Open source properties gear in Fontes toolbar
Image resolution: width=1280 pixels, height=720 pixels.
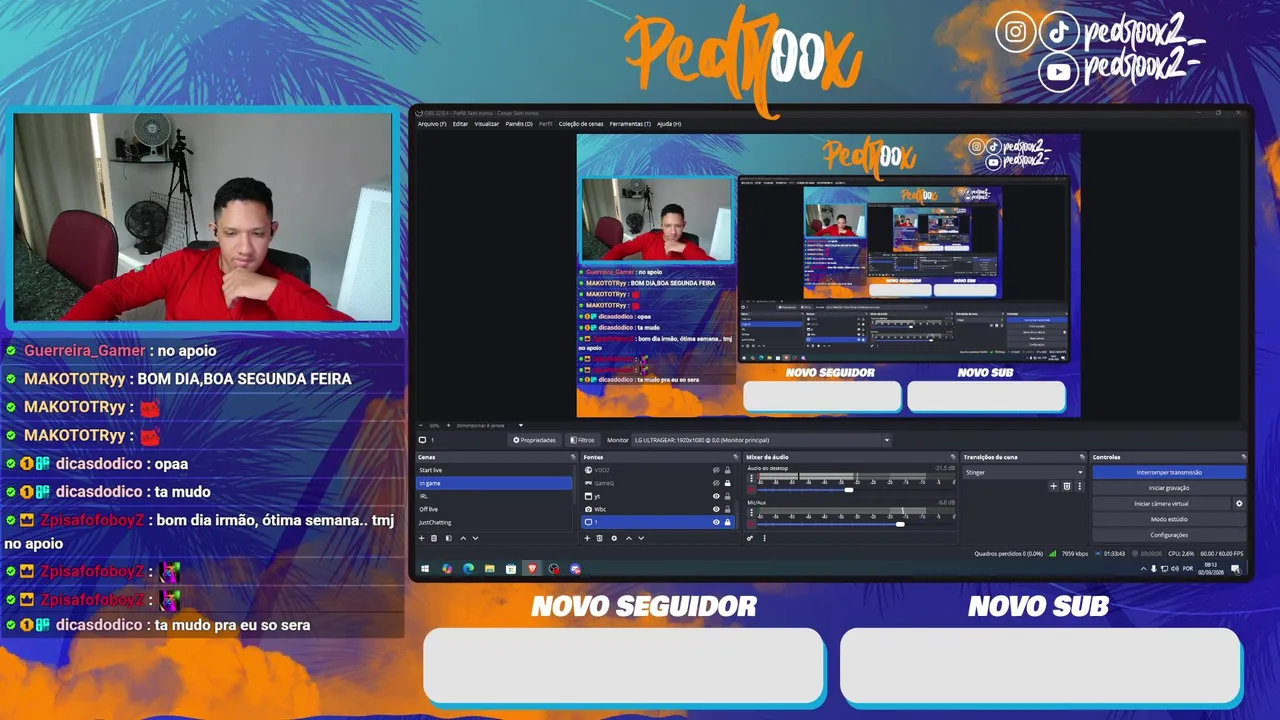tap(614, 538)
